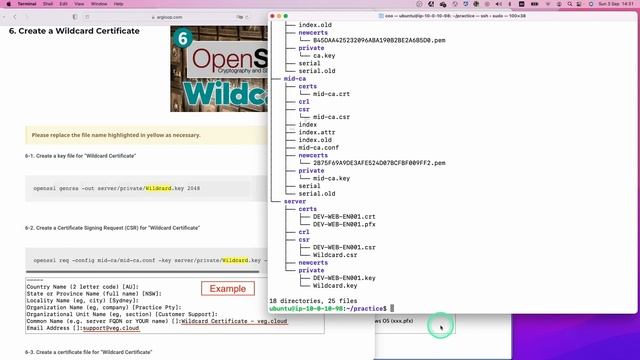The height and width of the screenshot is (360, 640).
Task: Open Spotlight search from the menu bar
Action: (x=569, y=4)
